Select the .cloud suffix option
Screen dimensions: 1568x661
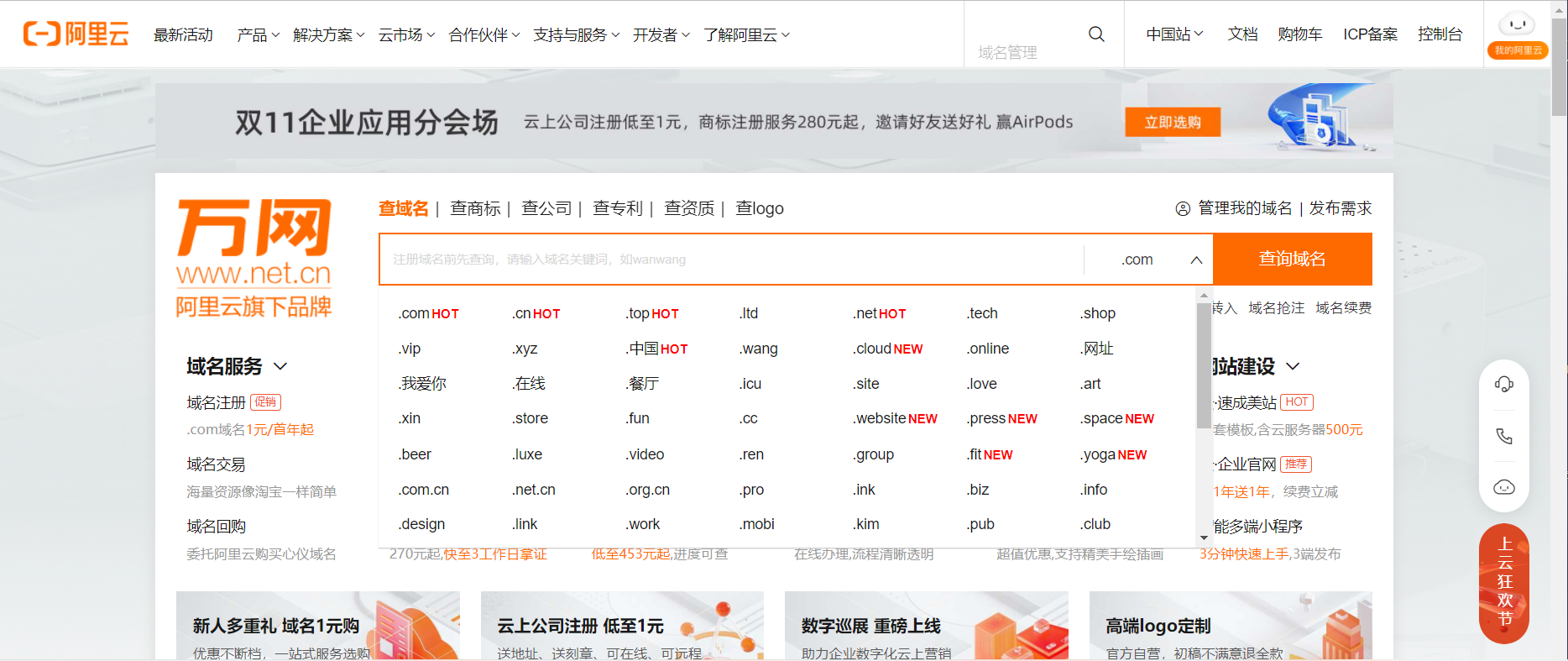887,349
